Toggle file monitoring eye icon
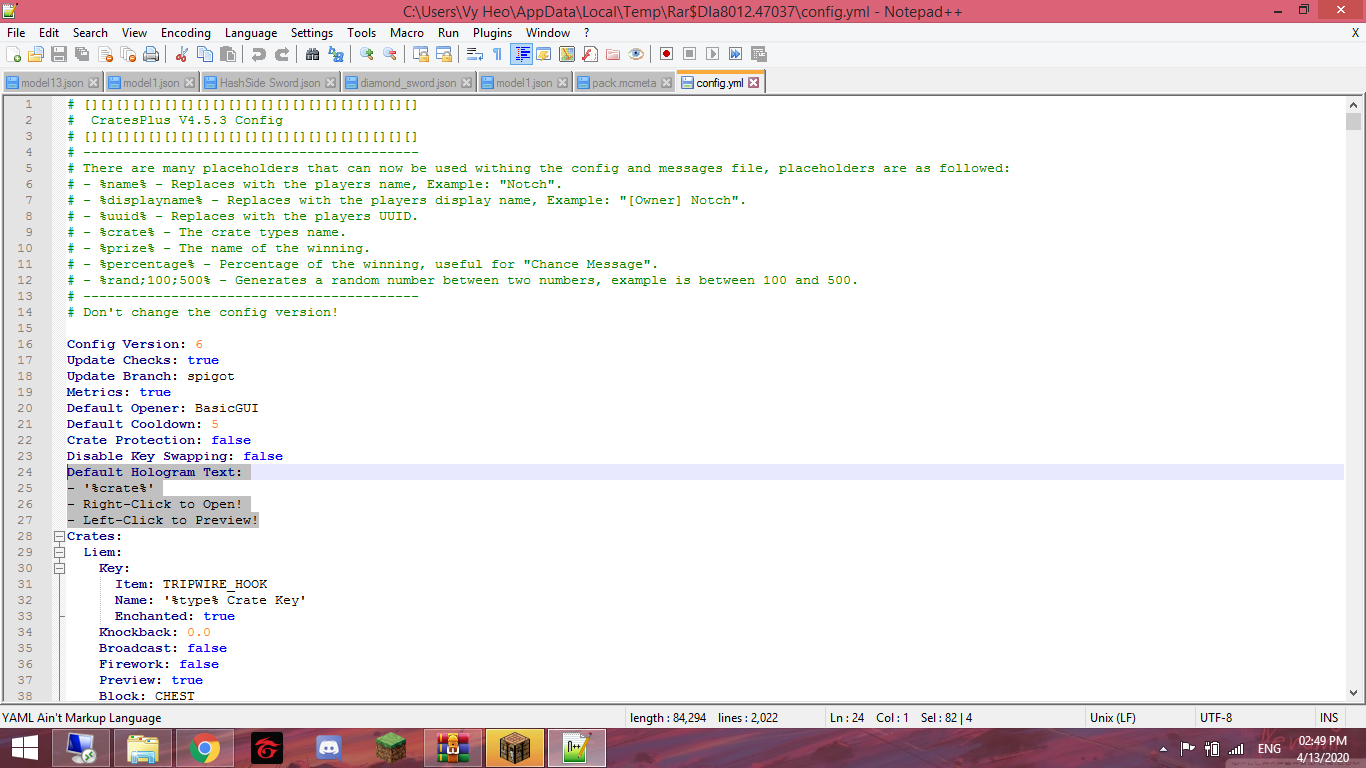Image resolution: width=1366 pixels, height=768 pixels. [x=636, y=54]
